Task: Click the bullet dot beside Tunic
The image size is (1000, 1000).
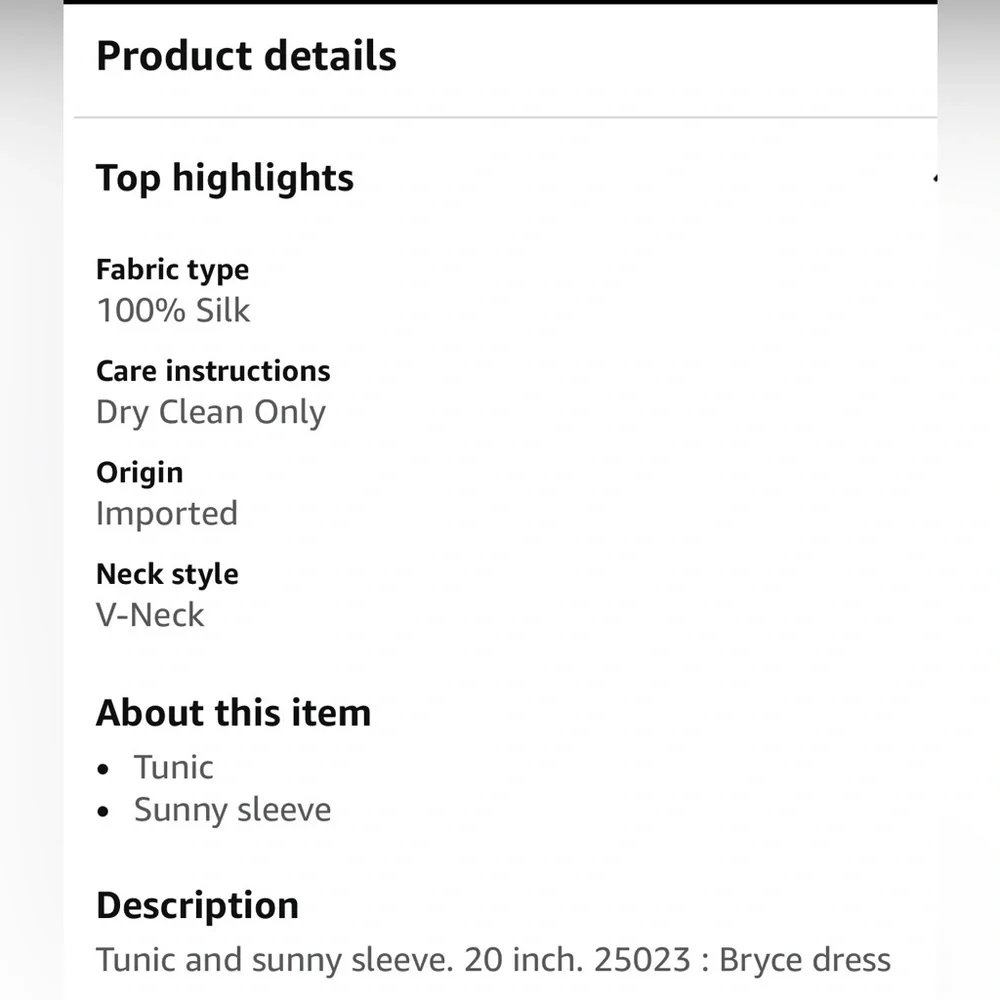Action: coord(105,770)
